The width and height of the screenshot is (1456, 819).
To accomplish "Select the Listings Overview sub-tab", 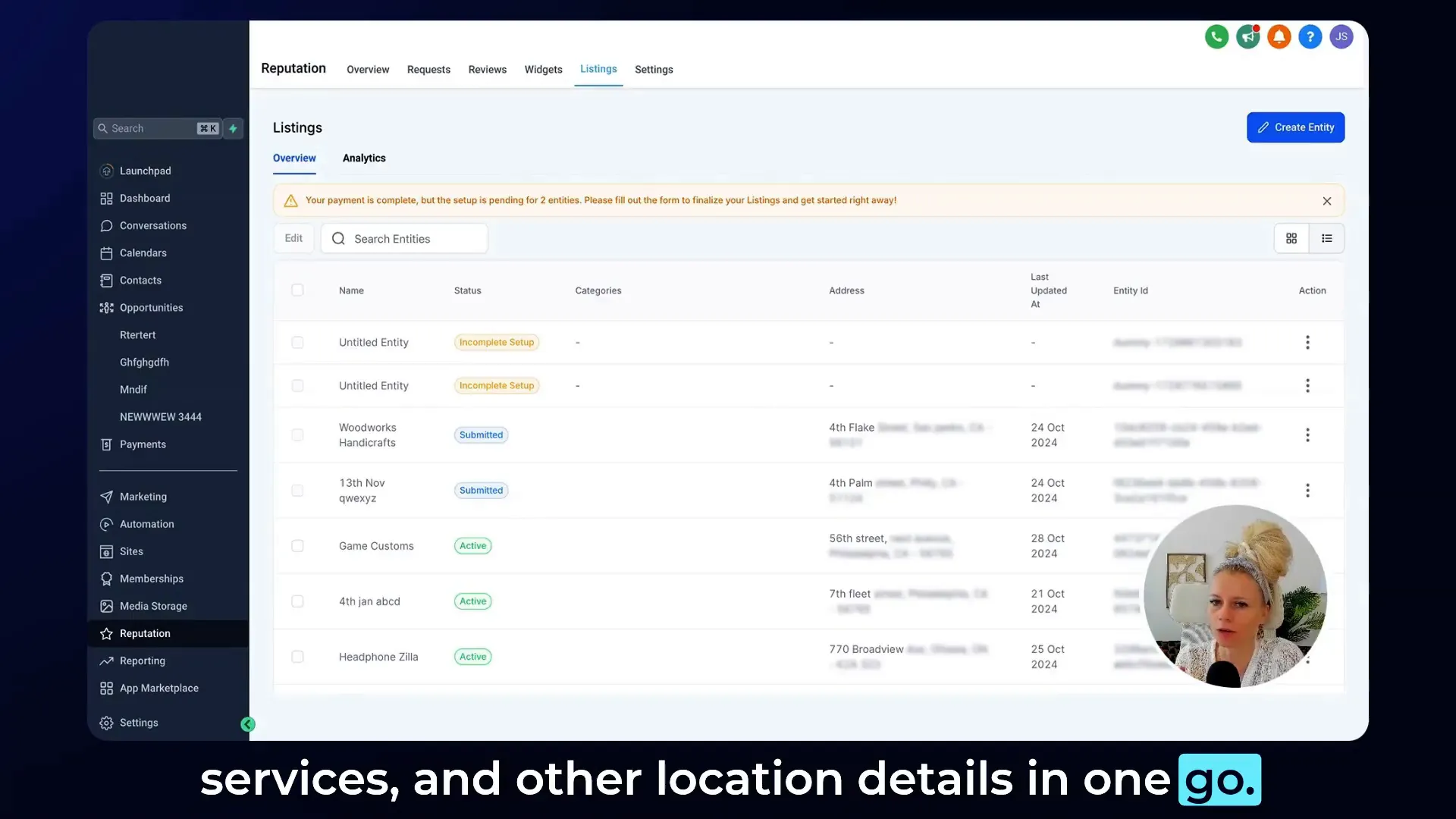I will click(x=294, y=158).
